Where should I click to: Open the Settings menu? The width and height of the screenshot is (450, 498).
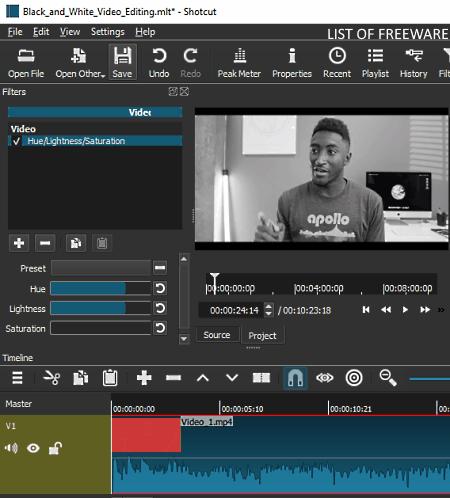tap(108, 32)
